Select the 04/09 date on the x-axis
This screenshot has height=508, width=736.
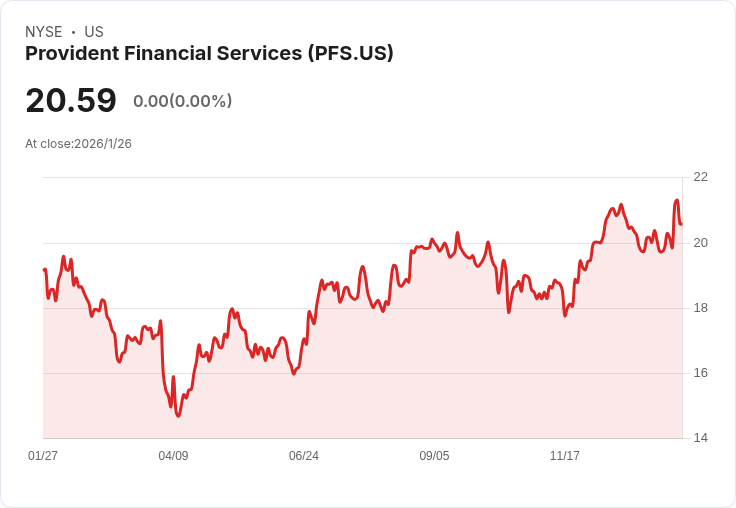(x=173, y=455)
